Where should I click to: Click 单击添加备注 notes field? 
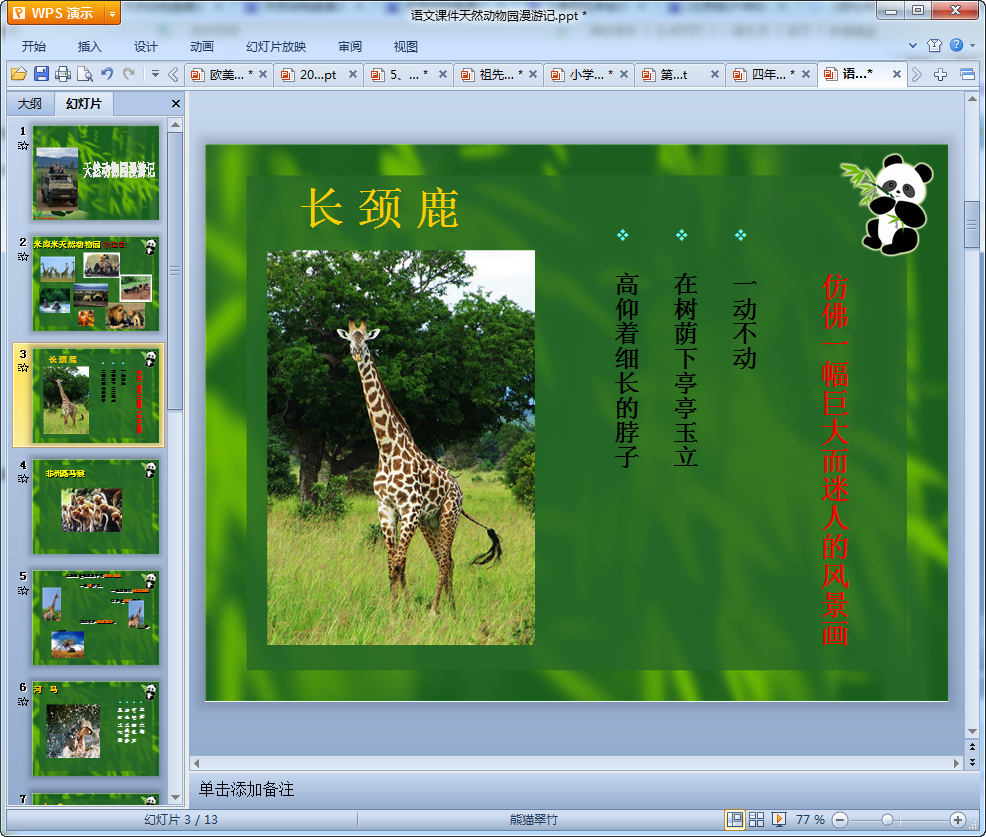(246, 789)
